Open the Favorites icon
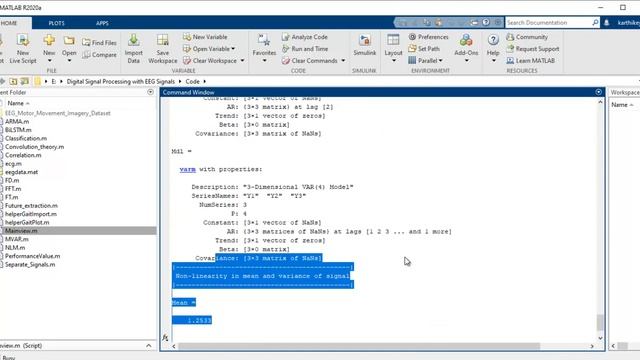640x360 pixels. click(264, 40)
